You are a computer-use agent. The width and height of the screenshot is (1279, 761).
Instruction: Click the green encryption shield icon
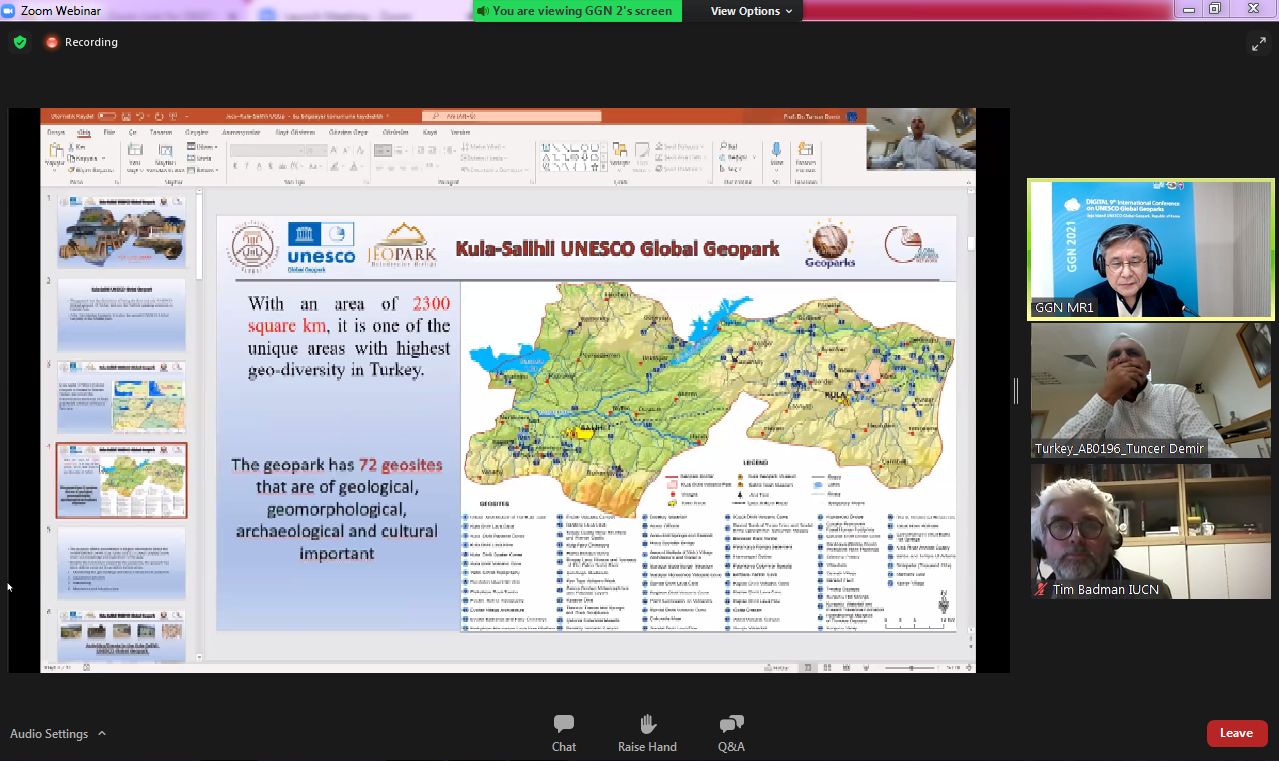pyautogui.click(x=20, y=42)
